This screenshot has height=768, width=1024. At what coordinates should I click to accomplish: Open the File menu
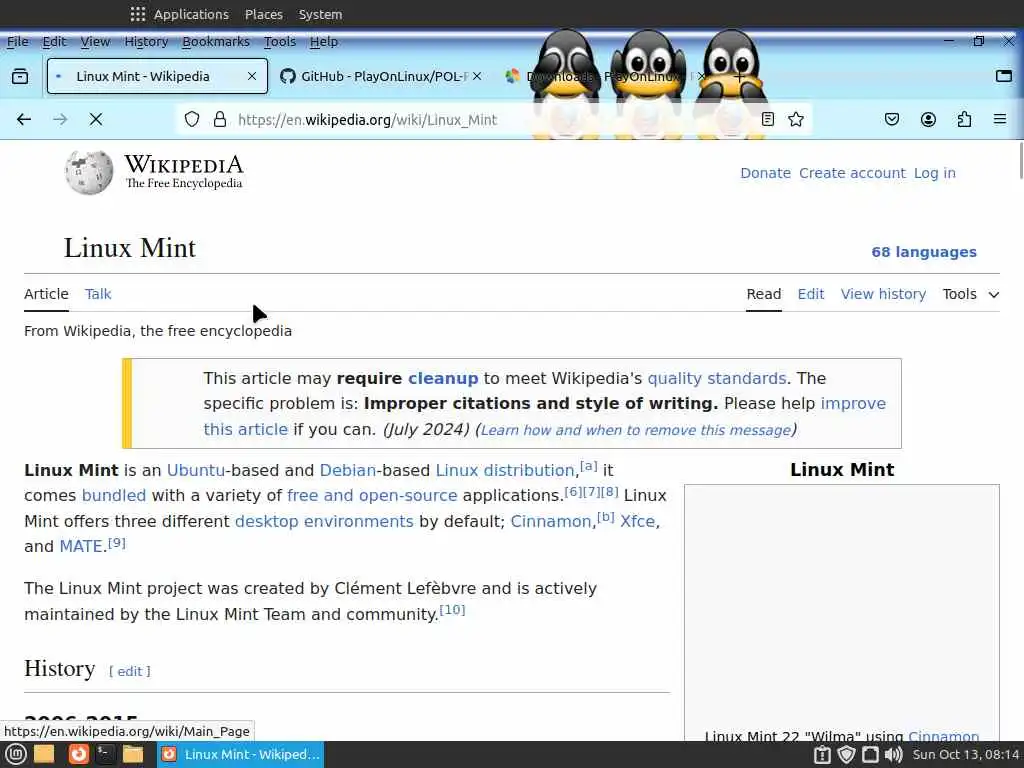pyautogui.click(x=18, y=42)
